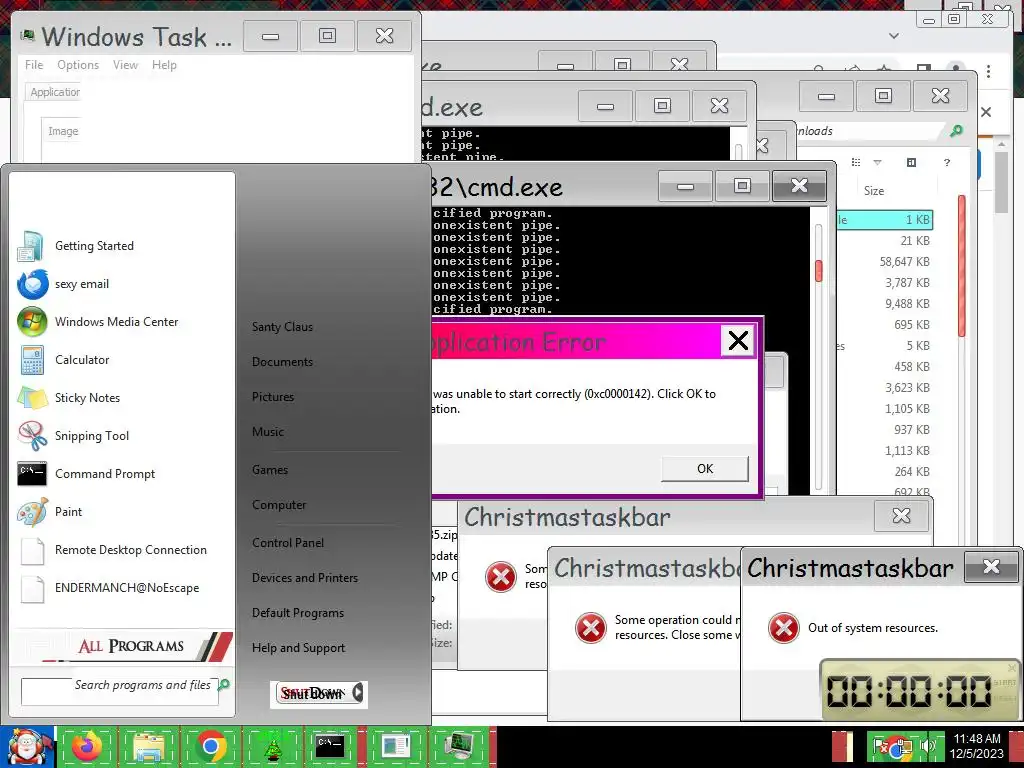Click the Start menu search magnifier
This screenshot has height=768, width=1024.
[x=224, y=684]
